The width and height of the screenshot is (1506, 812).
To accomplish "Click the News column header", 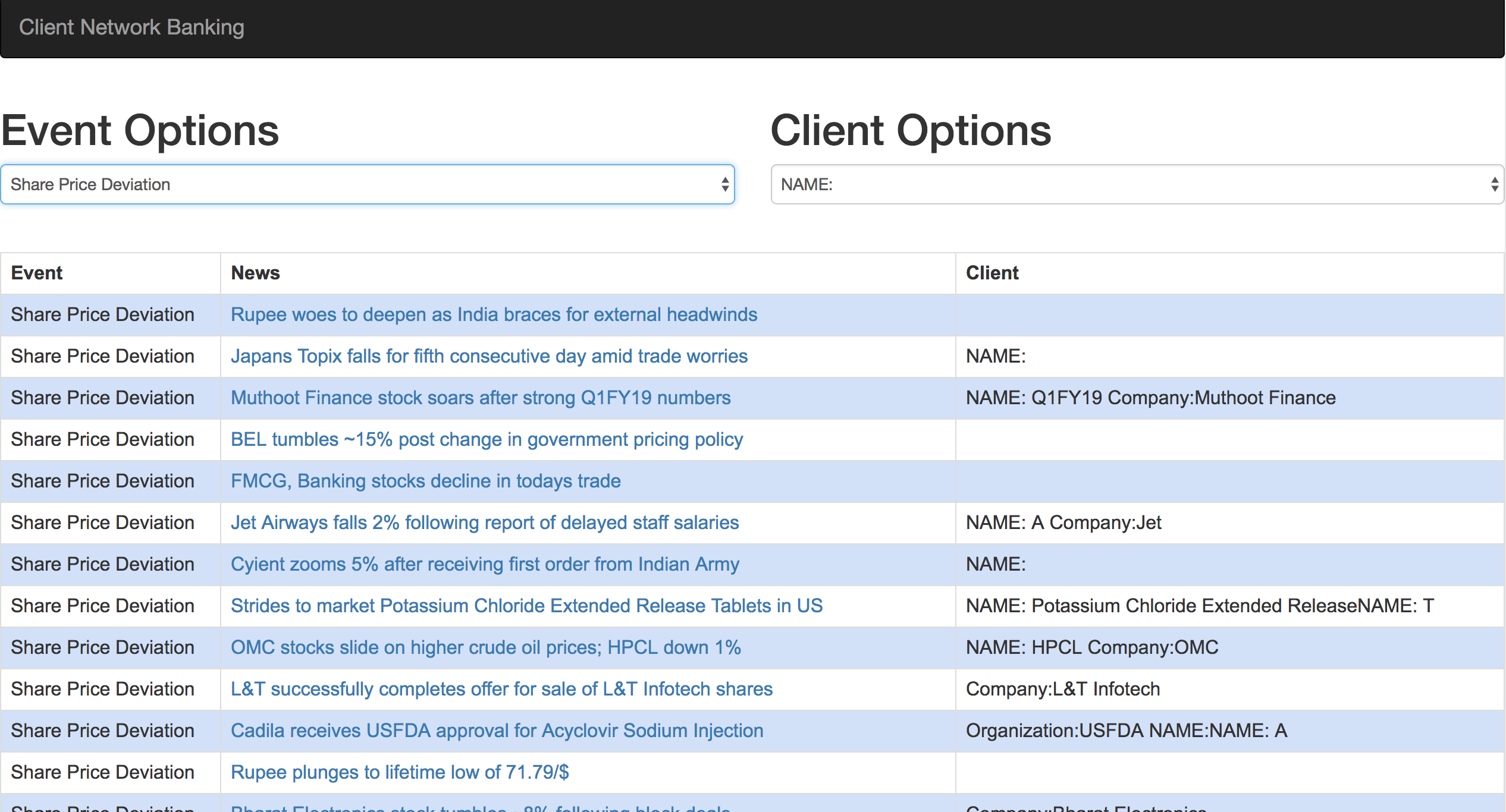I will coord(255,273).
